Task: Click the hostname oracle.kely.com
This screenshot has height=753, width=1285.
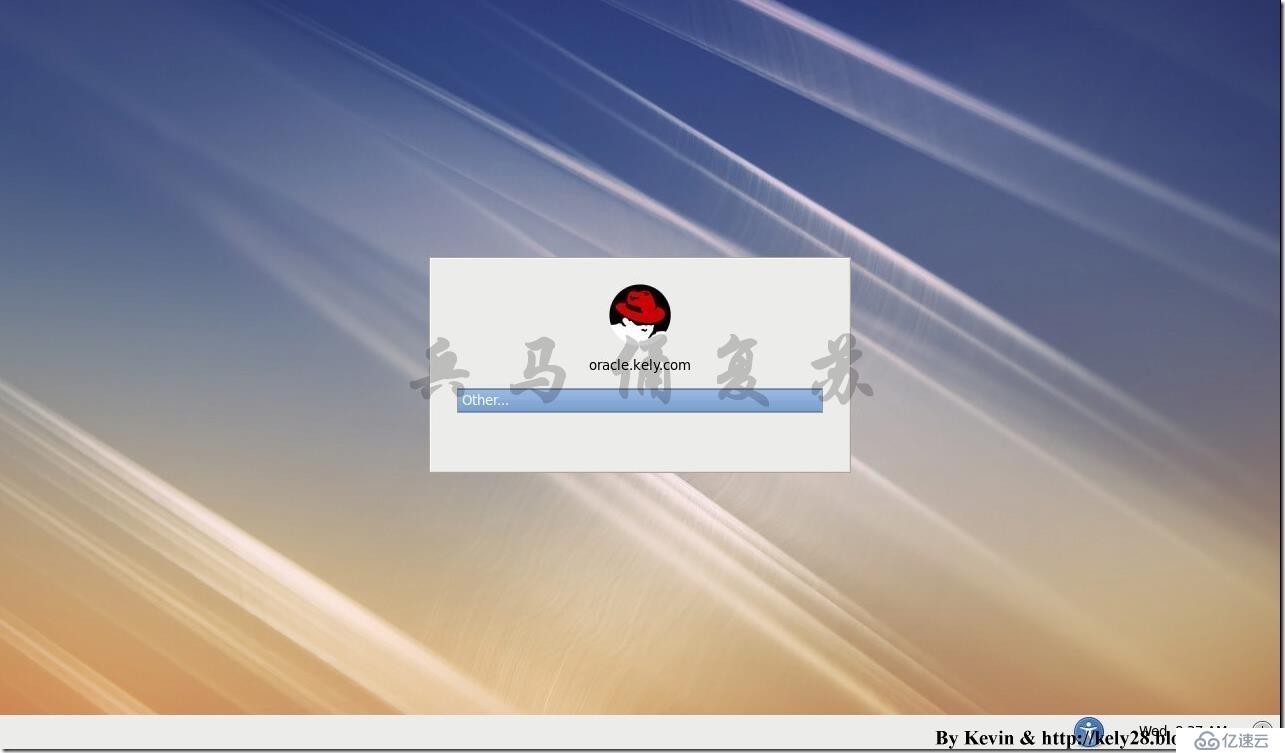Action: tap(639, 365)
